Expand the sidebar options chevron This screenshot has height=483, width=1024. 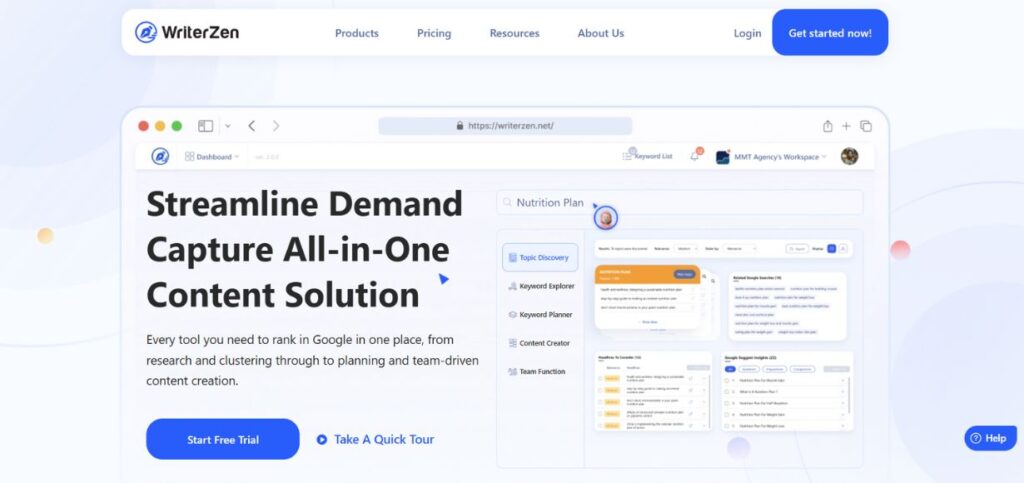228,126
